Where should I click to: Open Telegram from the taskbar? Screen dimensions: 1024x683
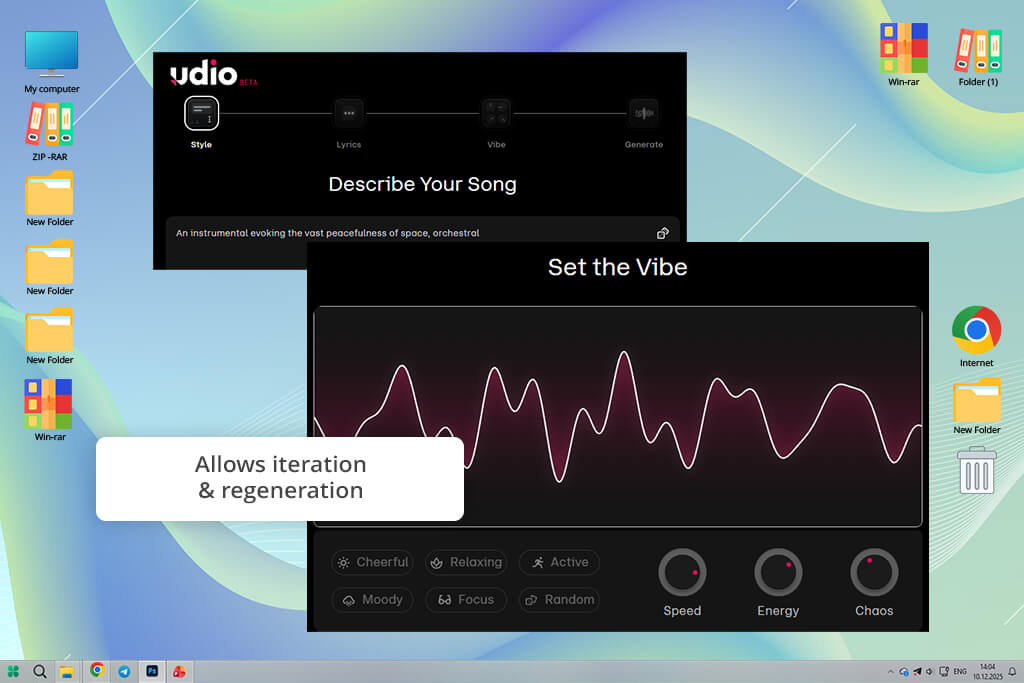pos(124,671)
